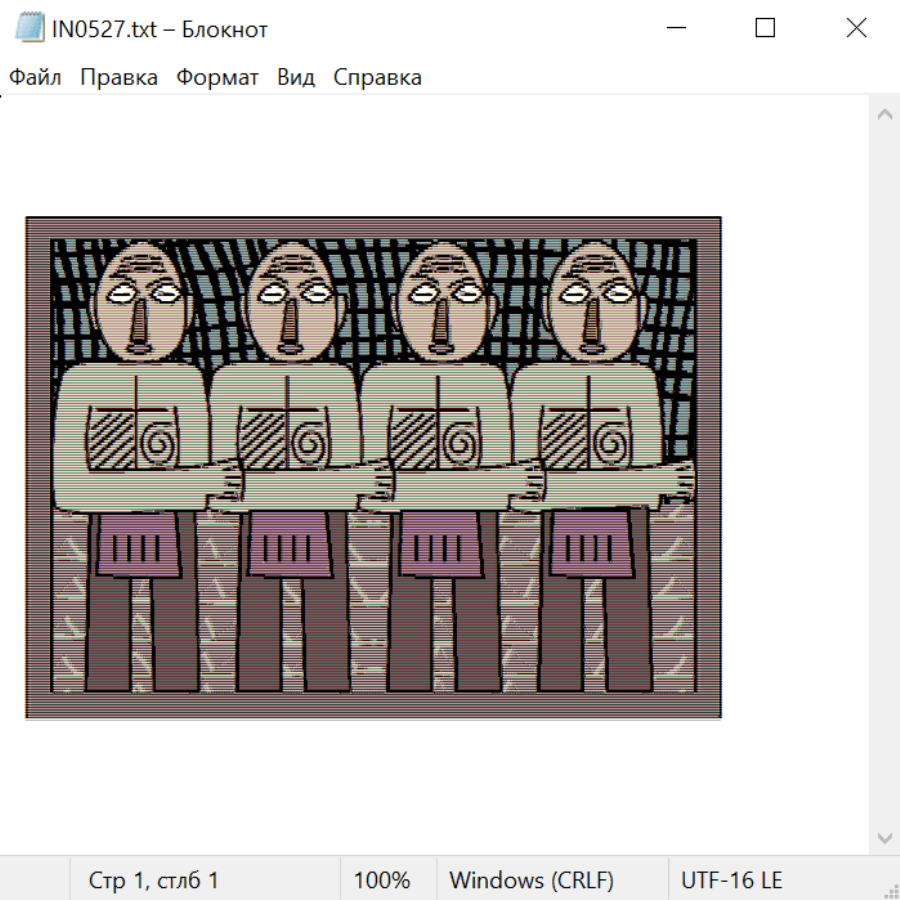The image size is (900, 900).
Task: Click the Стр 1, стлб 1 status field
Action: pyautogui.click(x=153, y=881)
